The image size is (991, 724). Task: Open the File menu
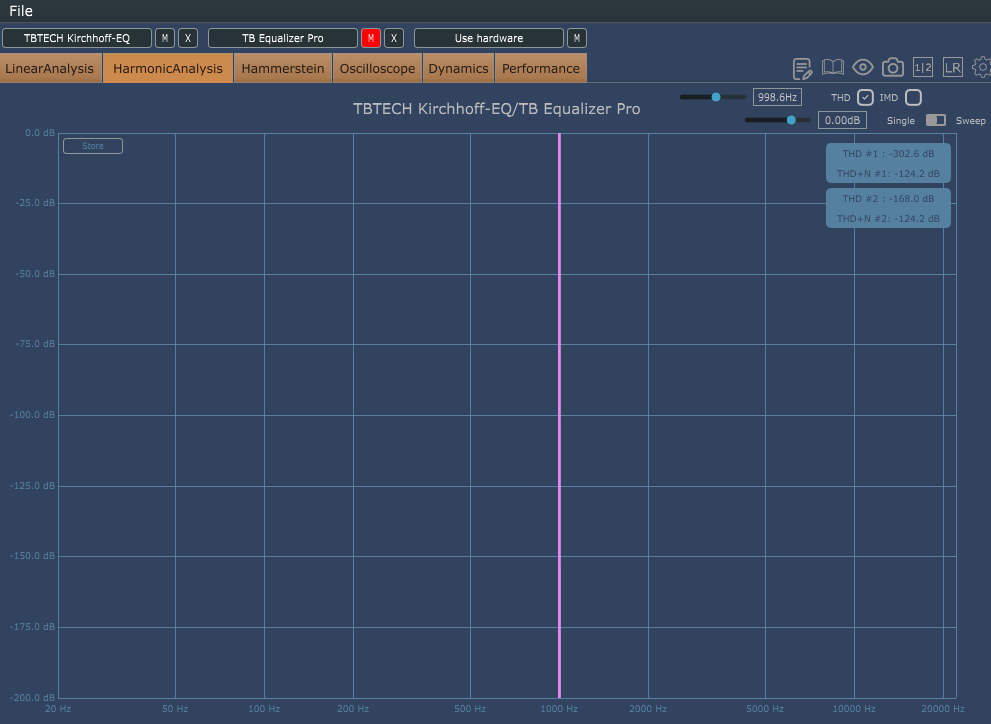click(x=21, y=11)
